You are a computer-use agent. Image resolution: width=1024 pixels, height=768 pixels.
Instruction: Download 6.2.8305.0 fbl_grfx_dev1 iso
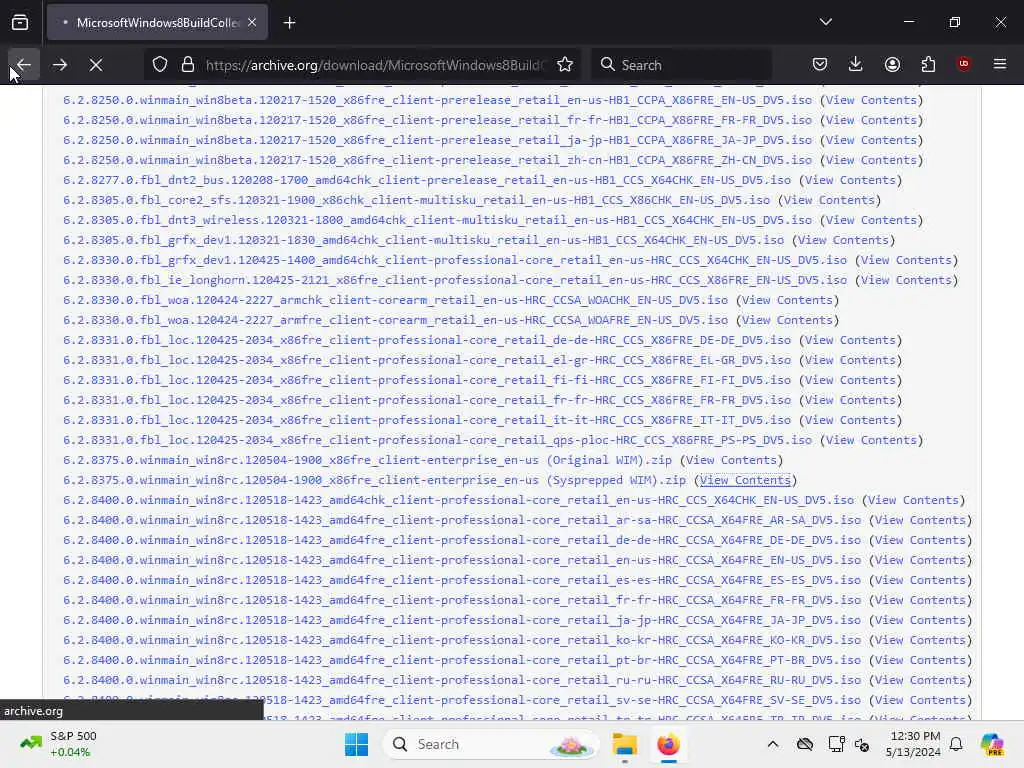coord(424,240)
